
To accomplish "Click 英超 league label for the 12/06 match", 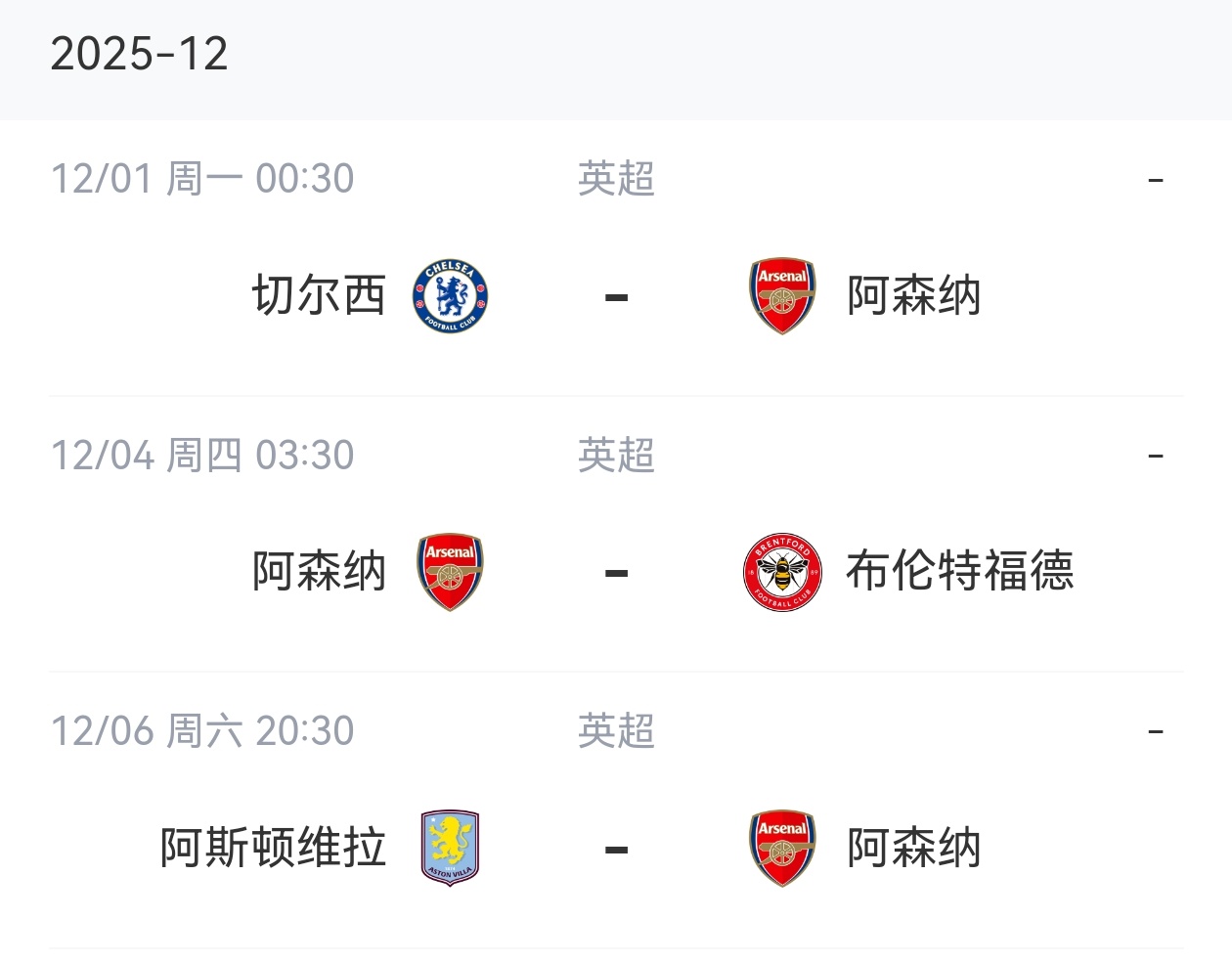I will coord(616,731).
